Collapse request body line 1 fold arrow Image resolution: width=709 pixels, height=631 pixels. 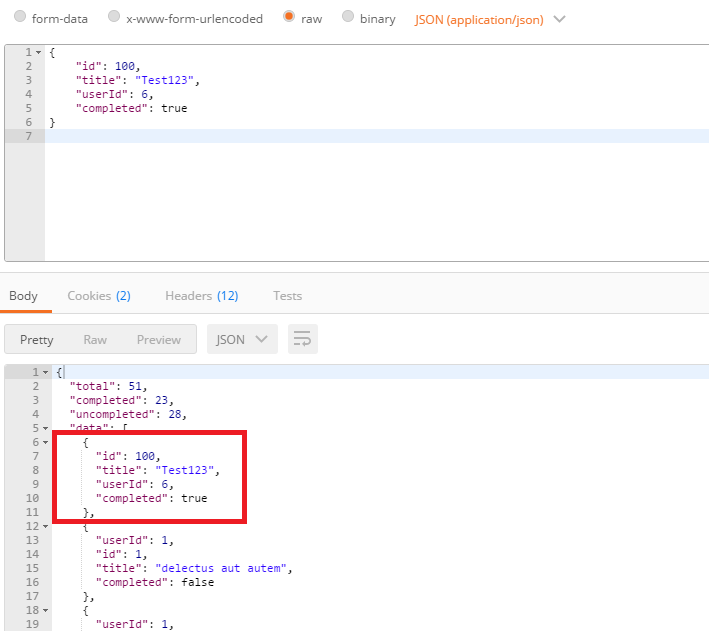(38, 52)
